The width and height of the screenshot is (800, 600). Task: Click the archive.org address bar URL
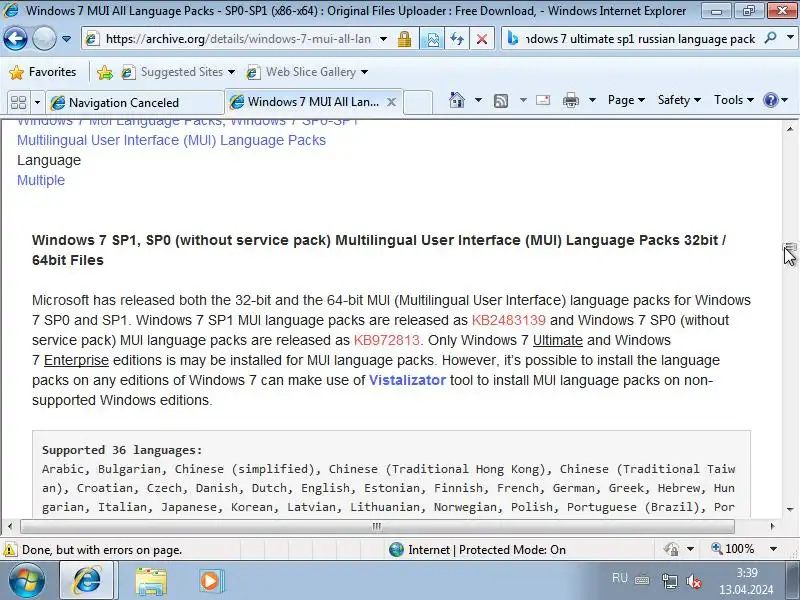[238, 39]
